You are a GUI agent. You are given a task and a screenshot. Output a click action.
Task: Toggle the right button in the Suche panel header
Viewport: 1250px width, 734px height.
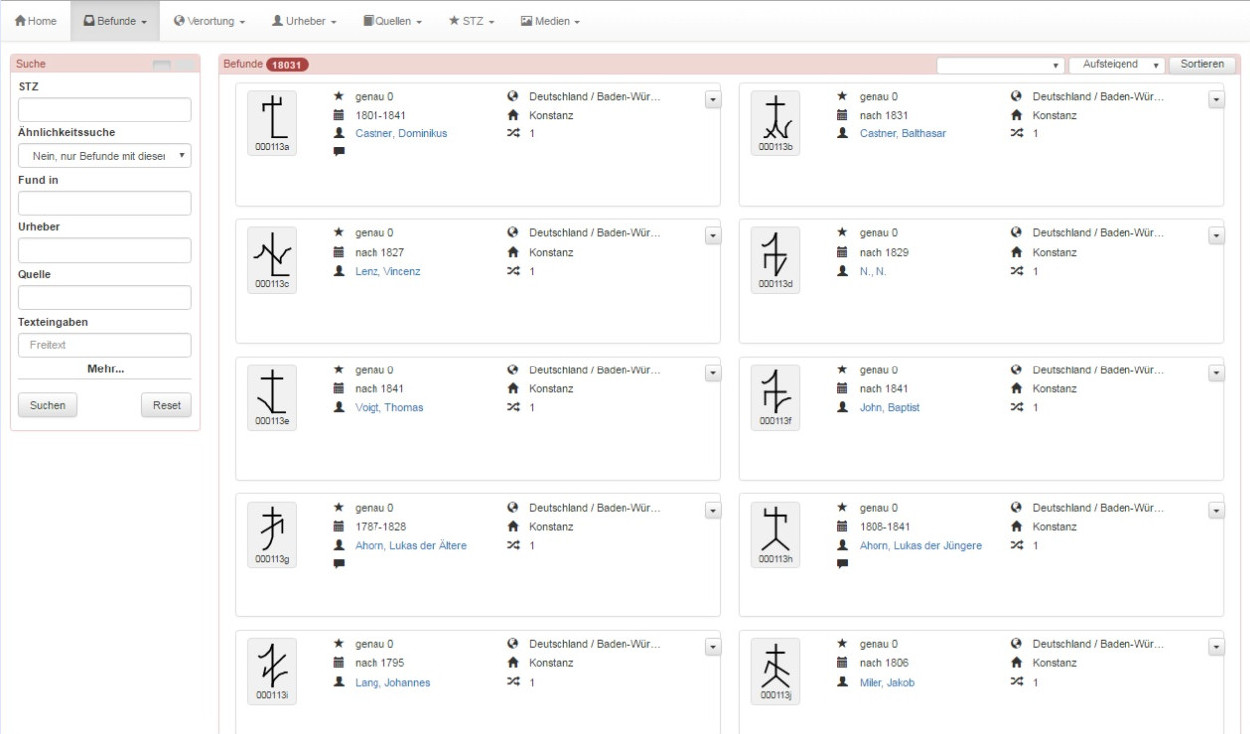(x=185, y=66)
